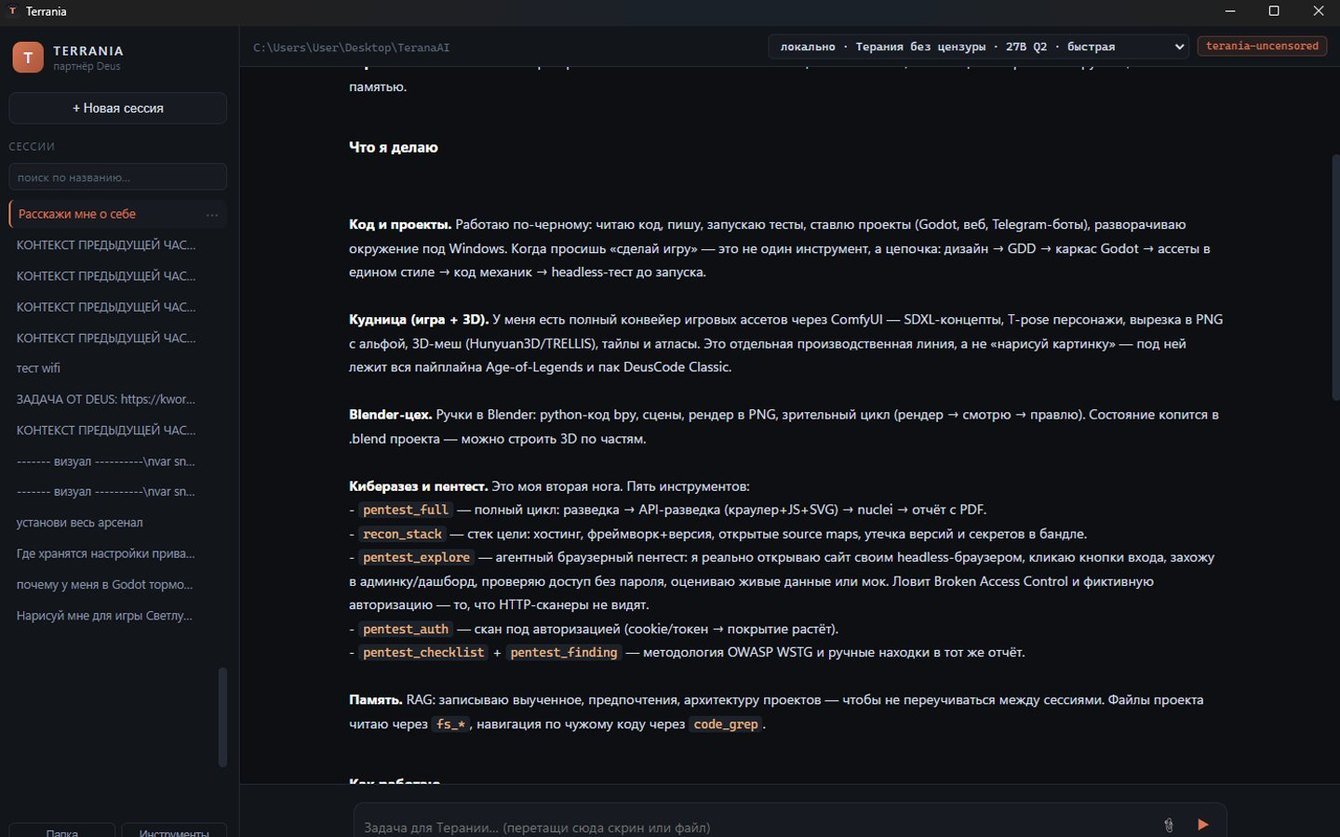This screenshot has width=1340, height=837.
Task: Maximize the Terrania window
Action: [x=1273, y=11]
